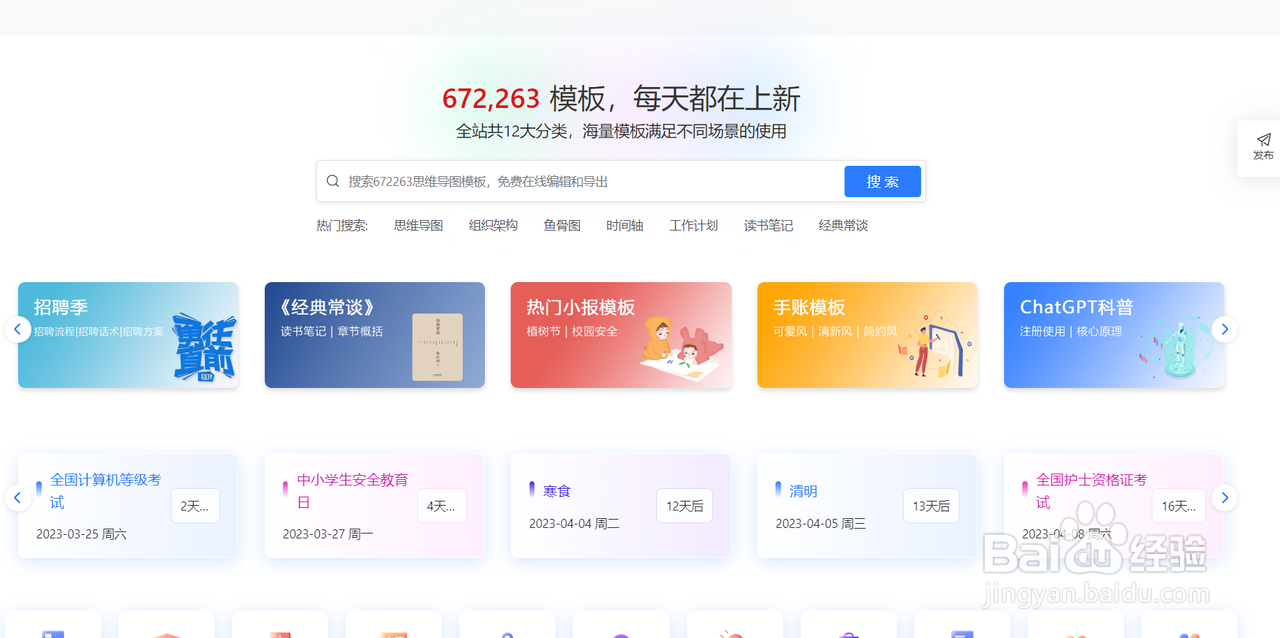Click the 12天后 countdown badge
Viewport: 1280px width, 638px height.
[x=685, y=506]
